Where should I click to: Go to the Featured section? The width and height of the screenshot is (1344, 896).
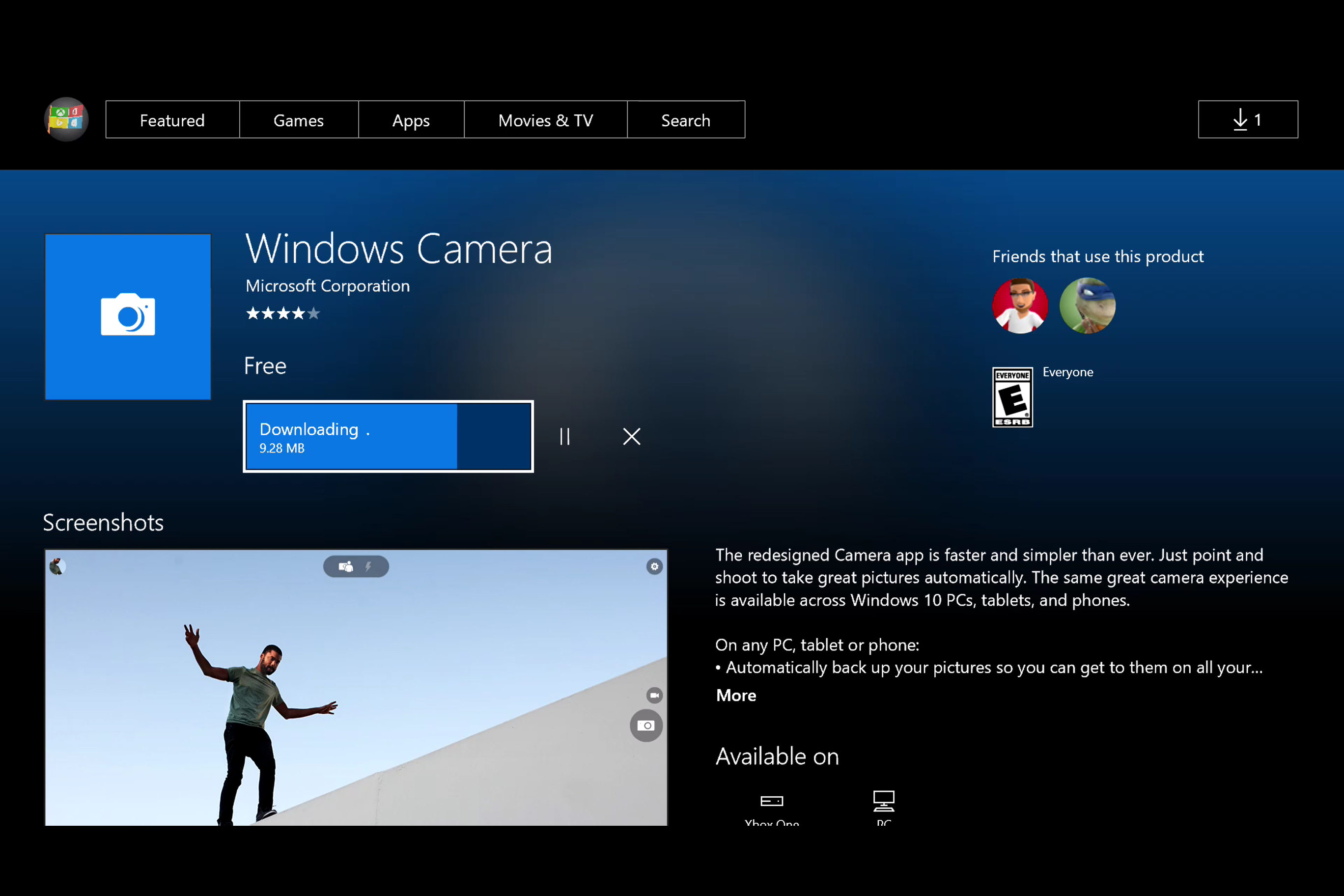tap(172, 119)
